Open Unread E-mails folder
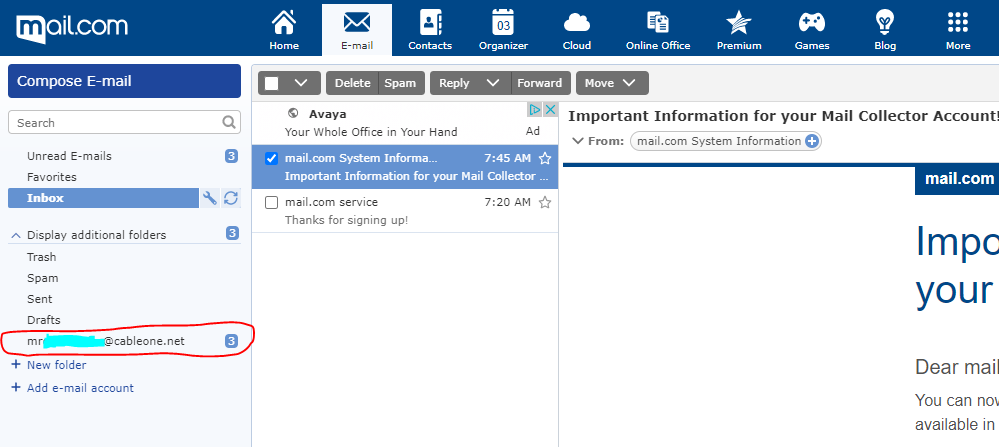 [x=69, y=156]
